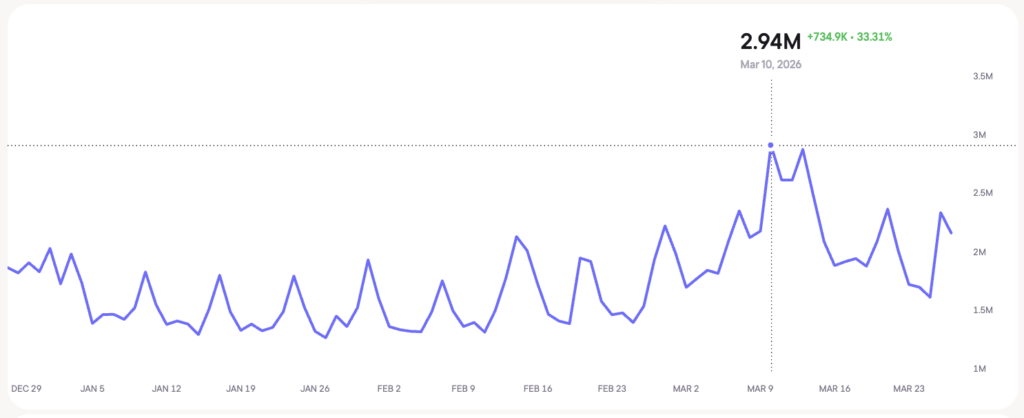Select the MAR 9 x-axis label
1024x418 pixels.
(x=759, y=388)
